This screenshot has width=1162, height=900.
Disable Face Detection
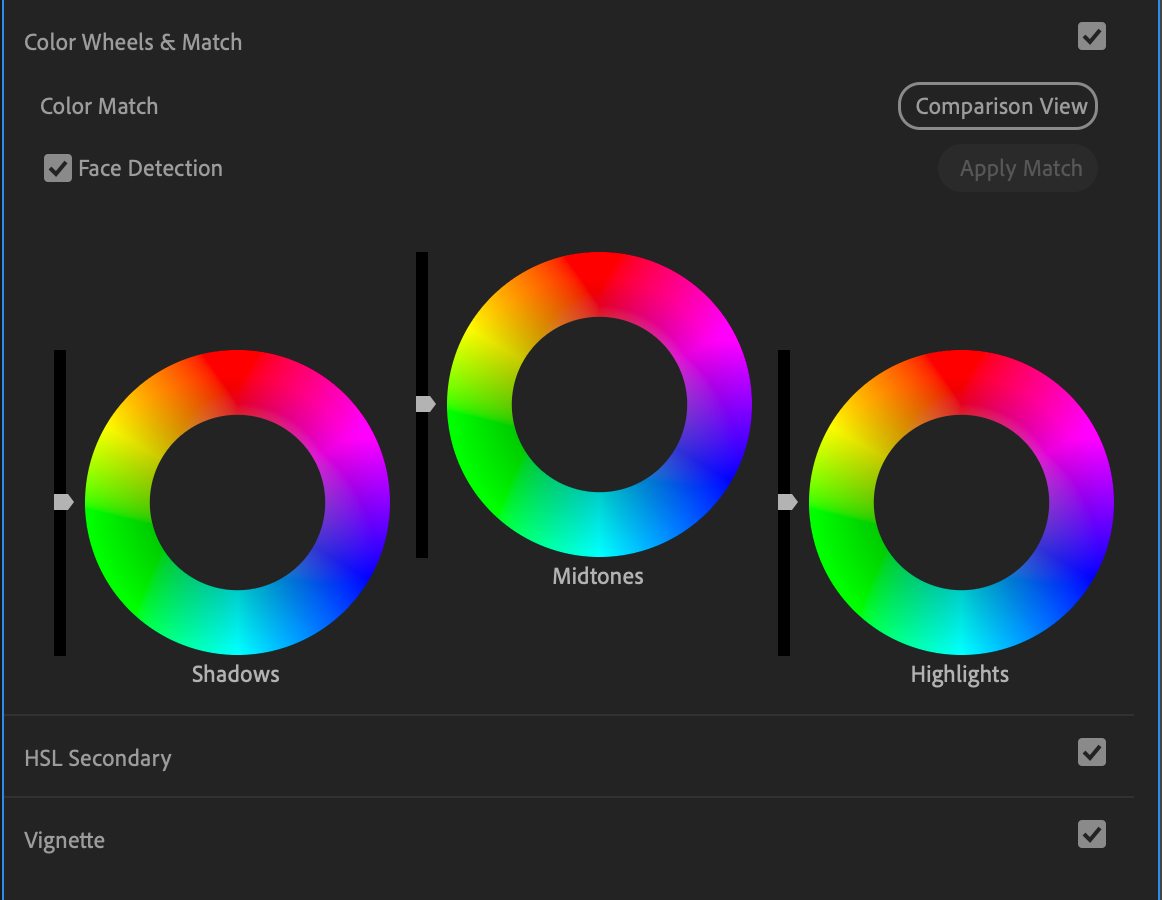click(x=57, y=168)
